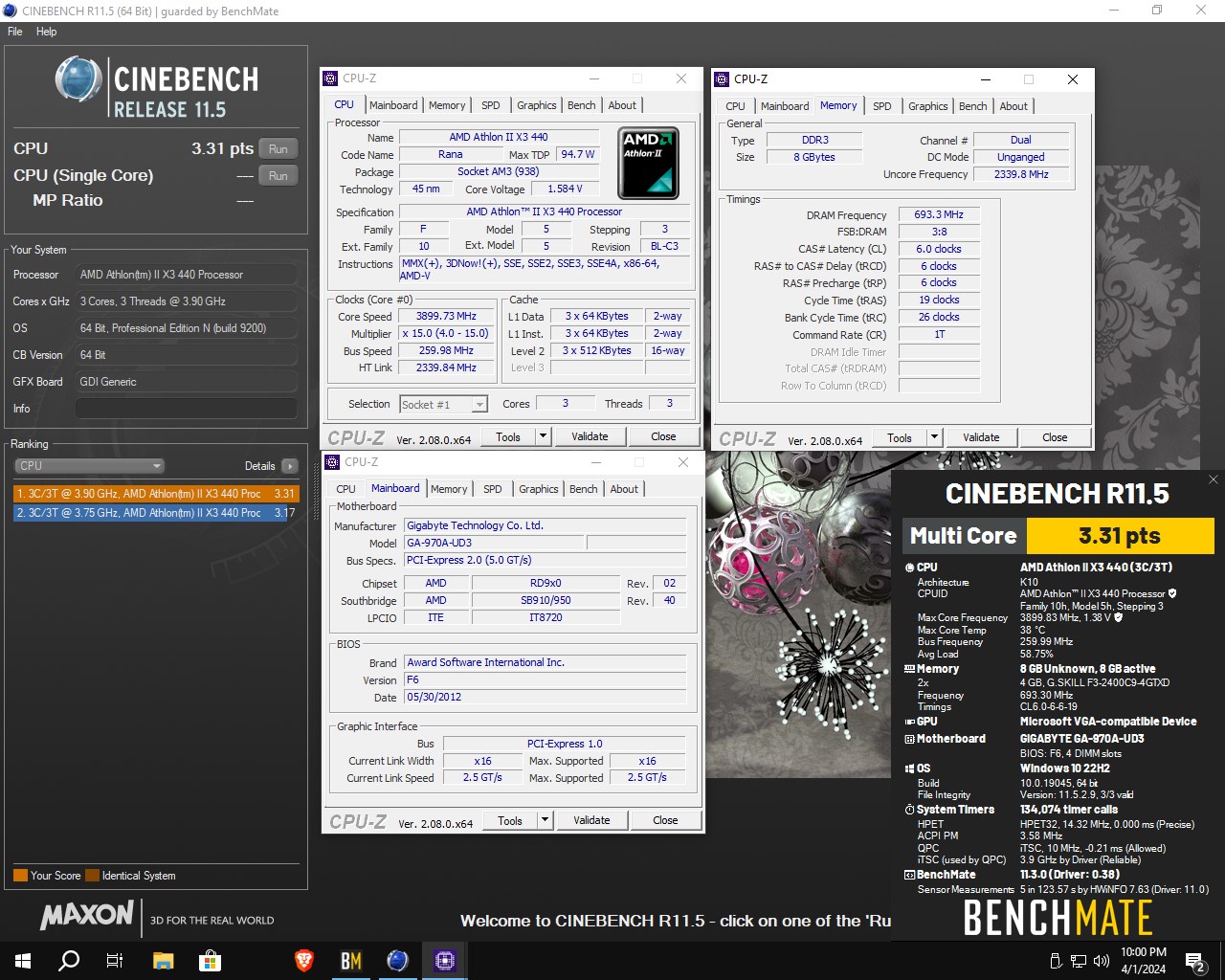Click Details arrow button in Ranking
Viewport: 1225px width, 980px height.
click(290, 466)
